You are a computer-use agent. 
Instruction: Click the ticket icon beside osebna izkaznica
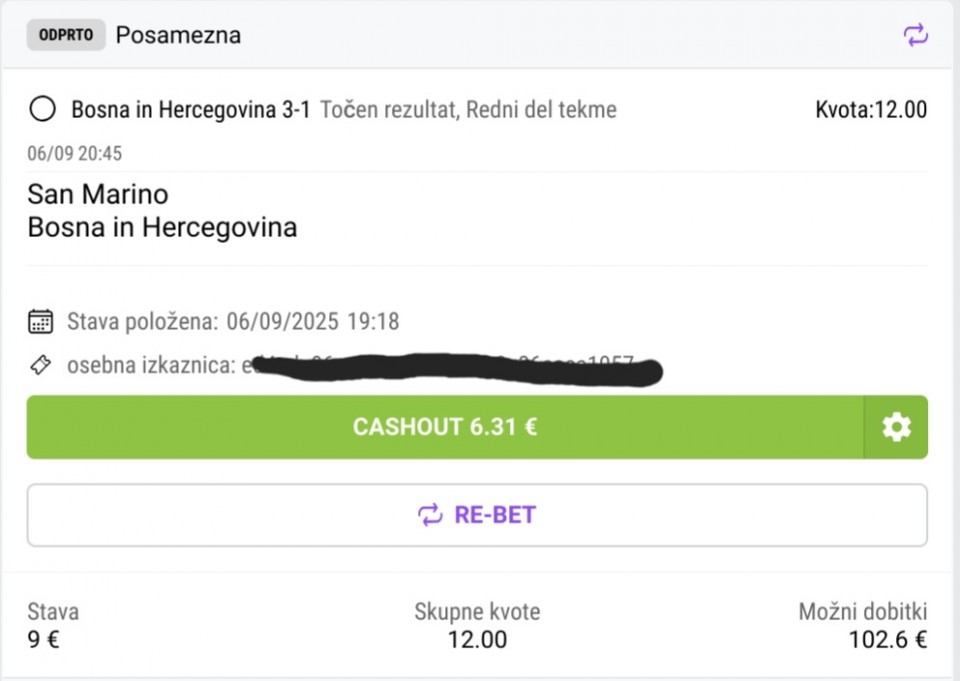click(x=40, y=365)
